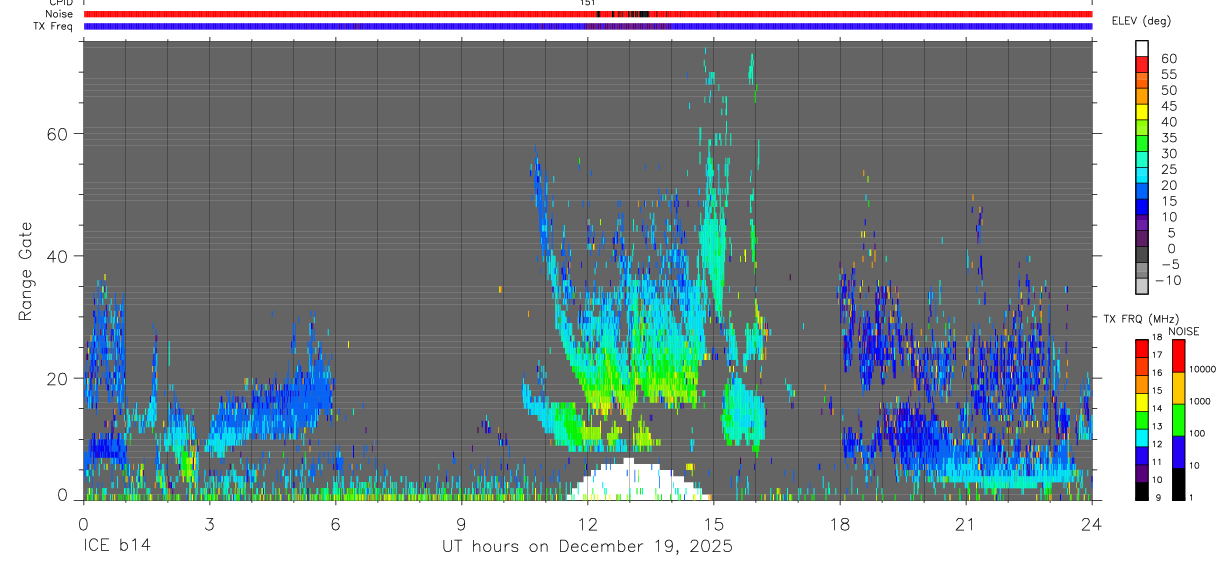Screen dimensions: 1228x567
Task: Click the x-axis tick label 24
Action: 1091,524
